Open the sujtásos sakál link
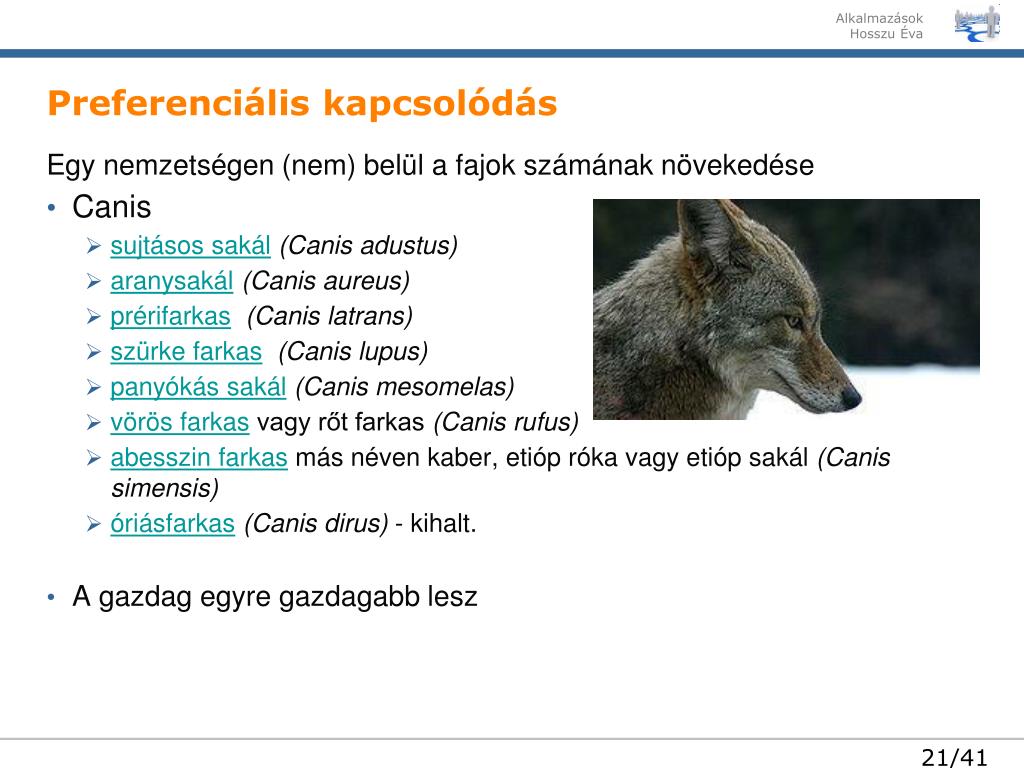 (190, 246)
